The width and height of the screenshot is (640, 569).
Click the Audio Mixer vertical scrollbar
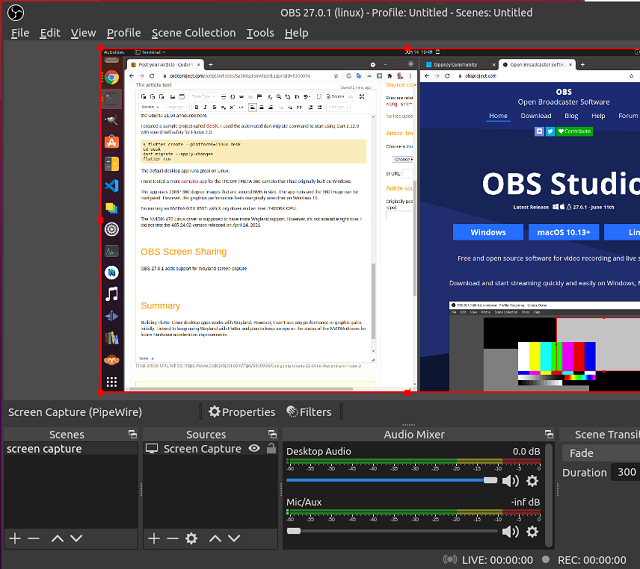(x=549, y=495)
